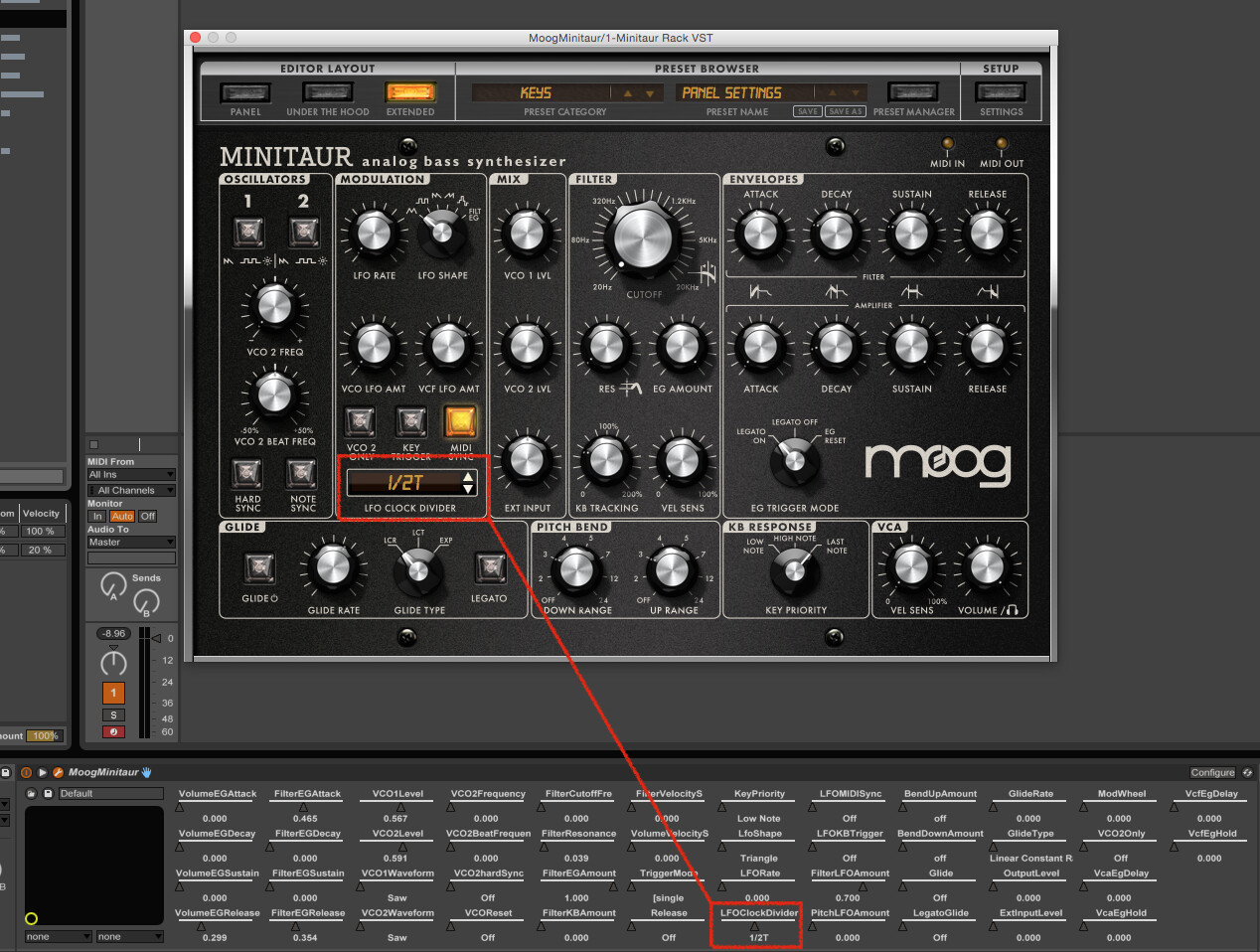Viewport: 1260px width, 952px height.
Task: Click the up arrow on LFO CLOCK DIVIDER
Action: (x=467, y=478)
